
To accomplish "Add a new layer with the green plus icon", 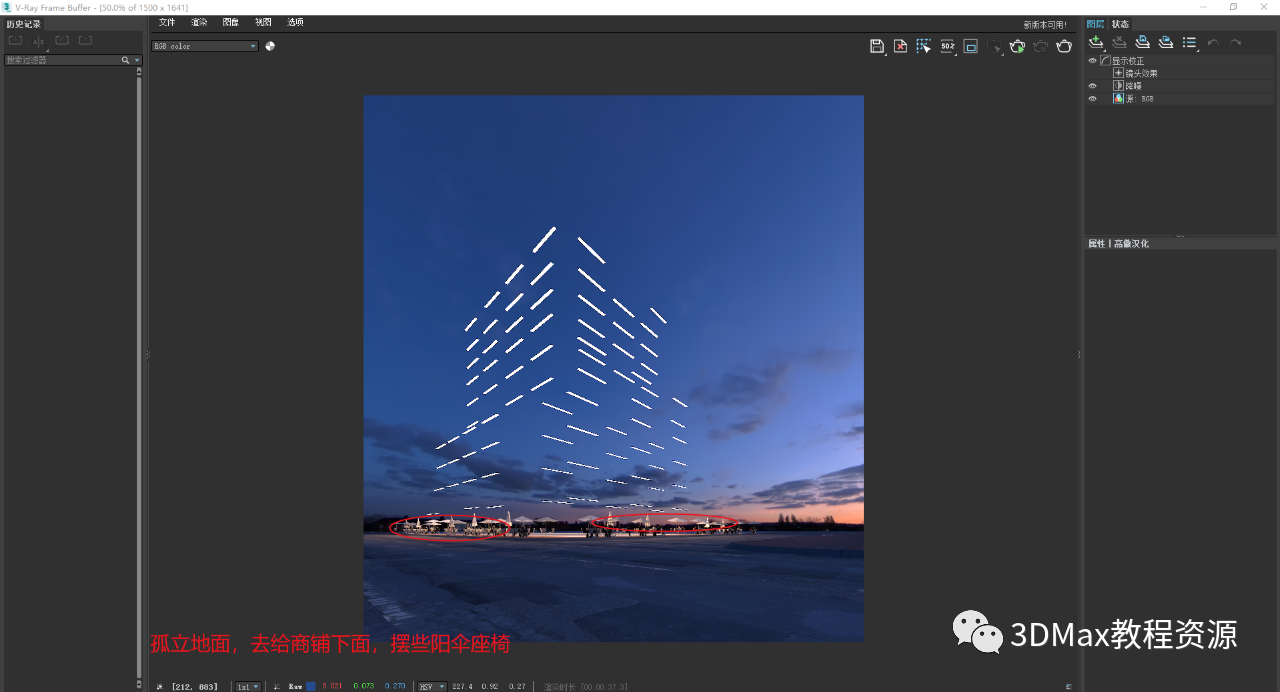I will [1096, 42].
